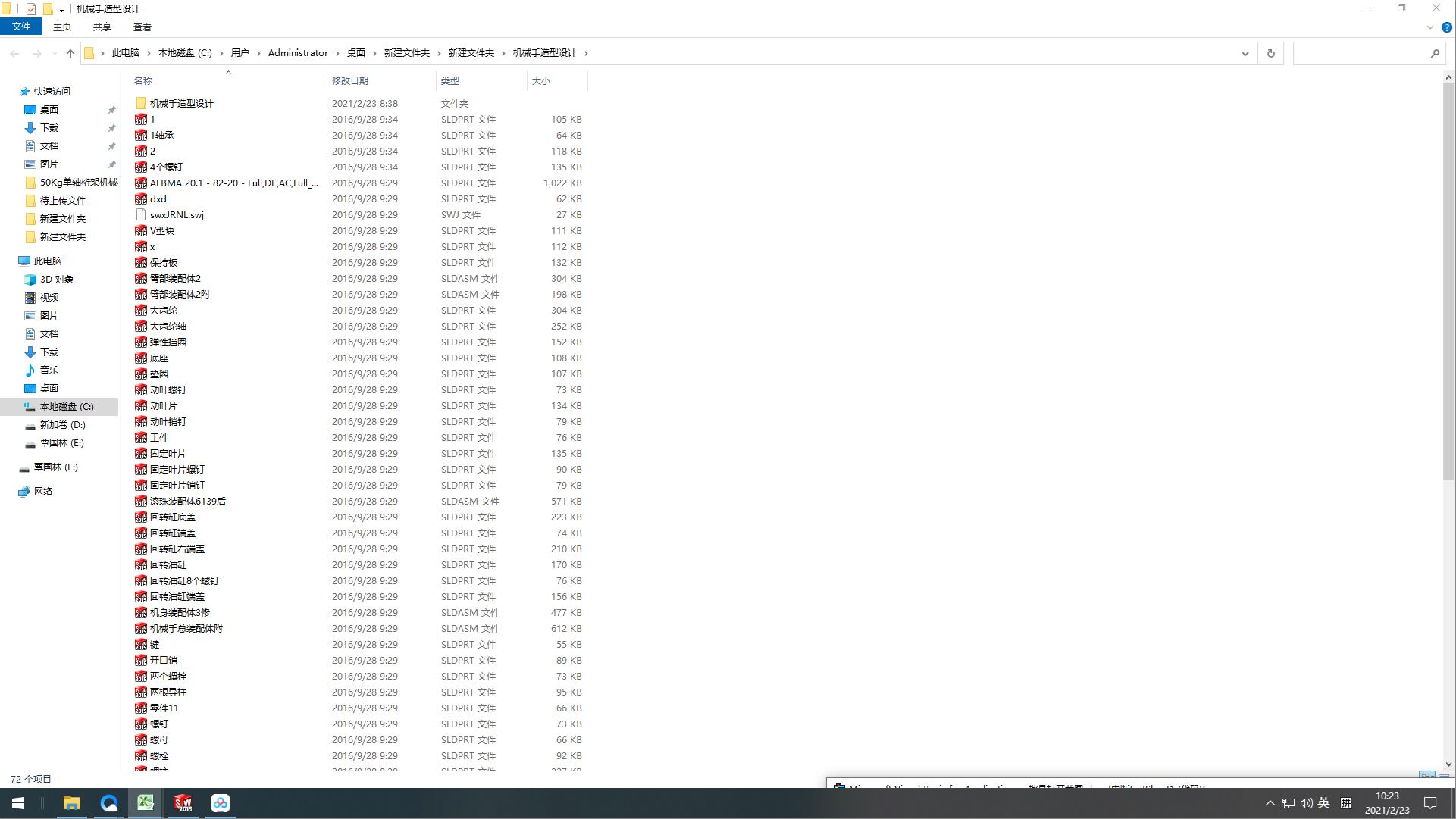Open Excel from the taskbar
This screenshot has width=1456, height=819.
pyautogui.click(x=146, y=803)
